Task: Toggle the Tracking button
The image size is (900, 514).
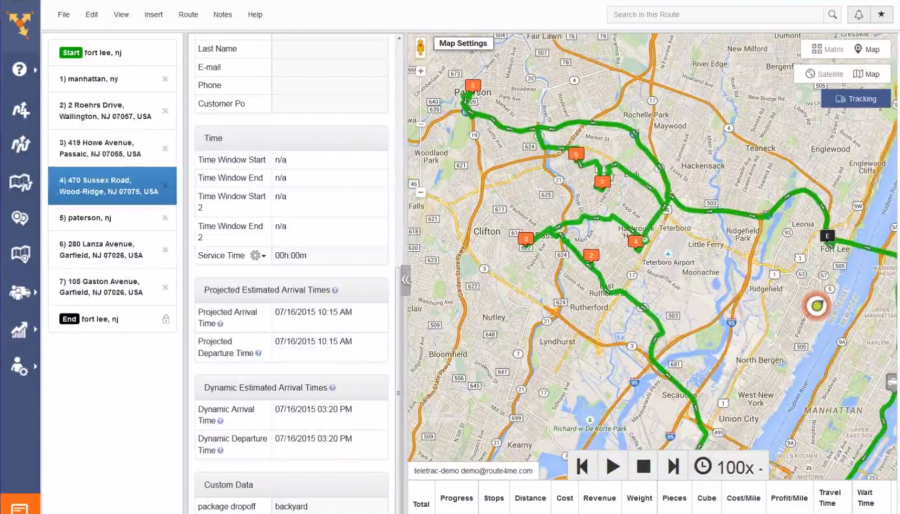Action: click(856, 99)
